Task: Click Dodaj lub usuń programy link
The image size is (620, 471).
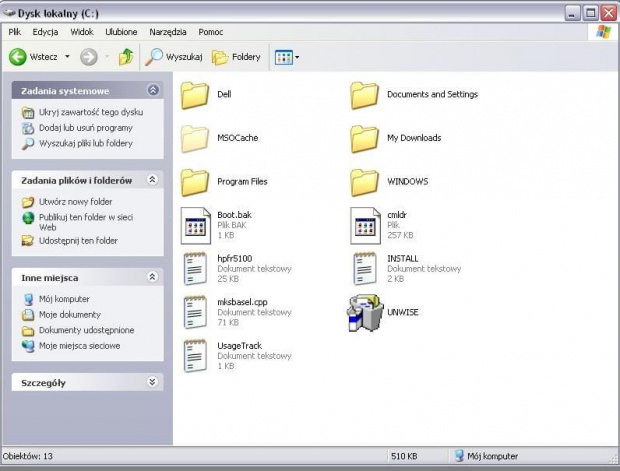Action: [86, 128]
